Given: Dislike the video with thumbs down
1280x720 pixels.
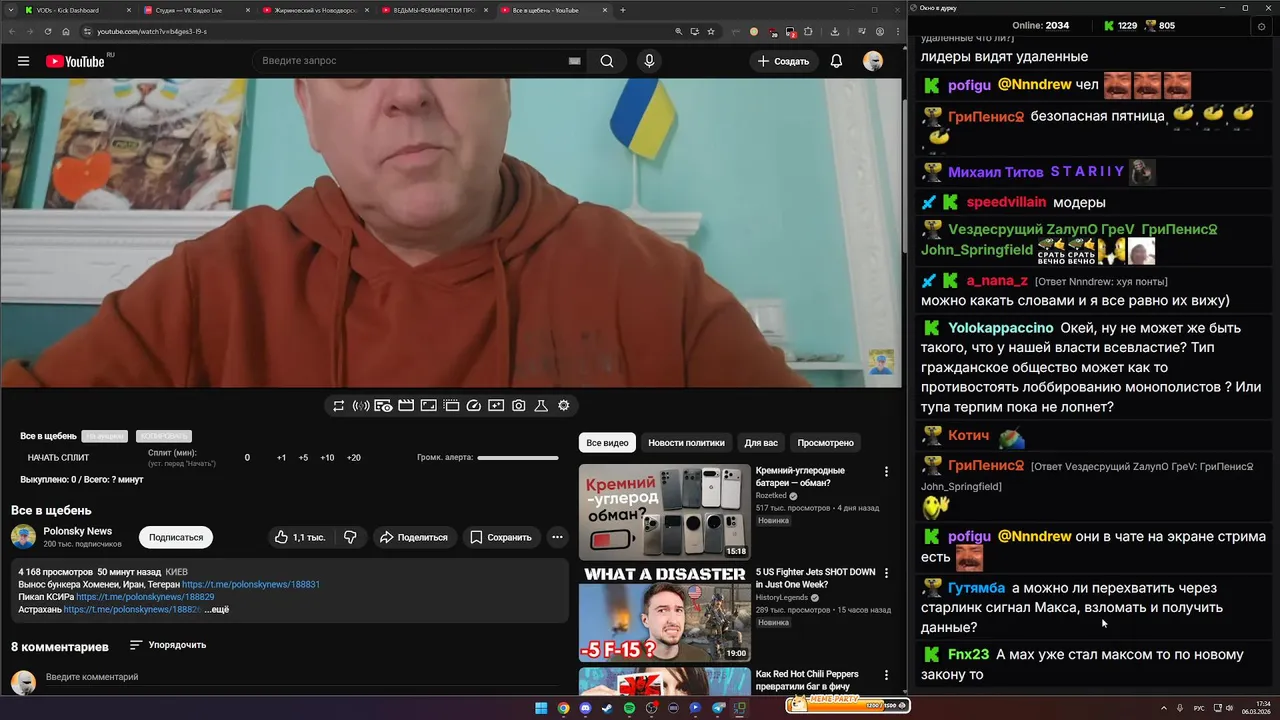Looking at the screenshot, I should tap(350, 537).
